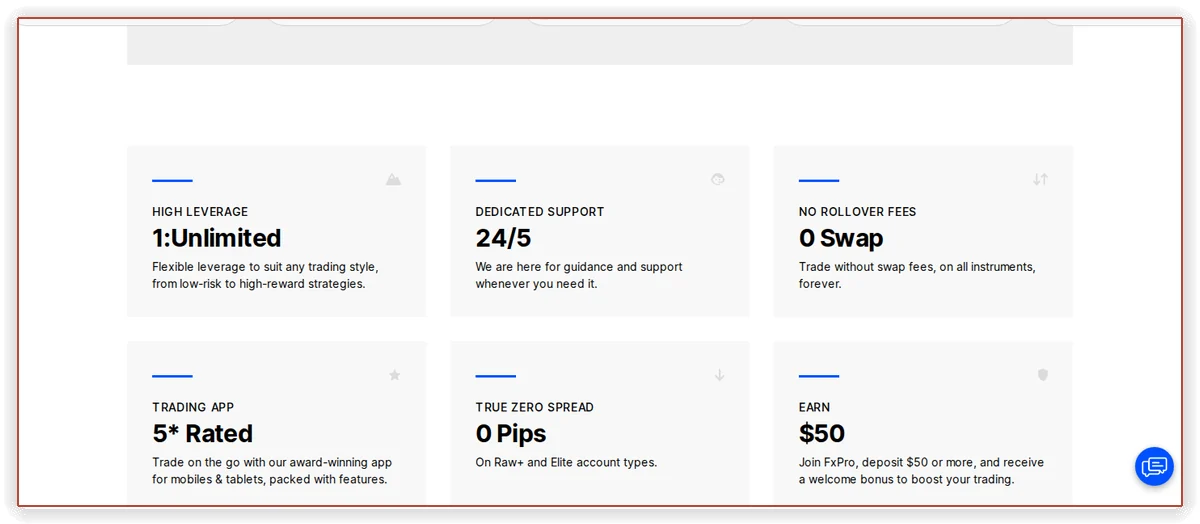Viewport: 1200px width, 524px height.
Task: Open the live chat support button
Action: coord(1154,466)
